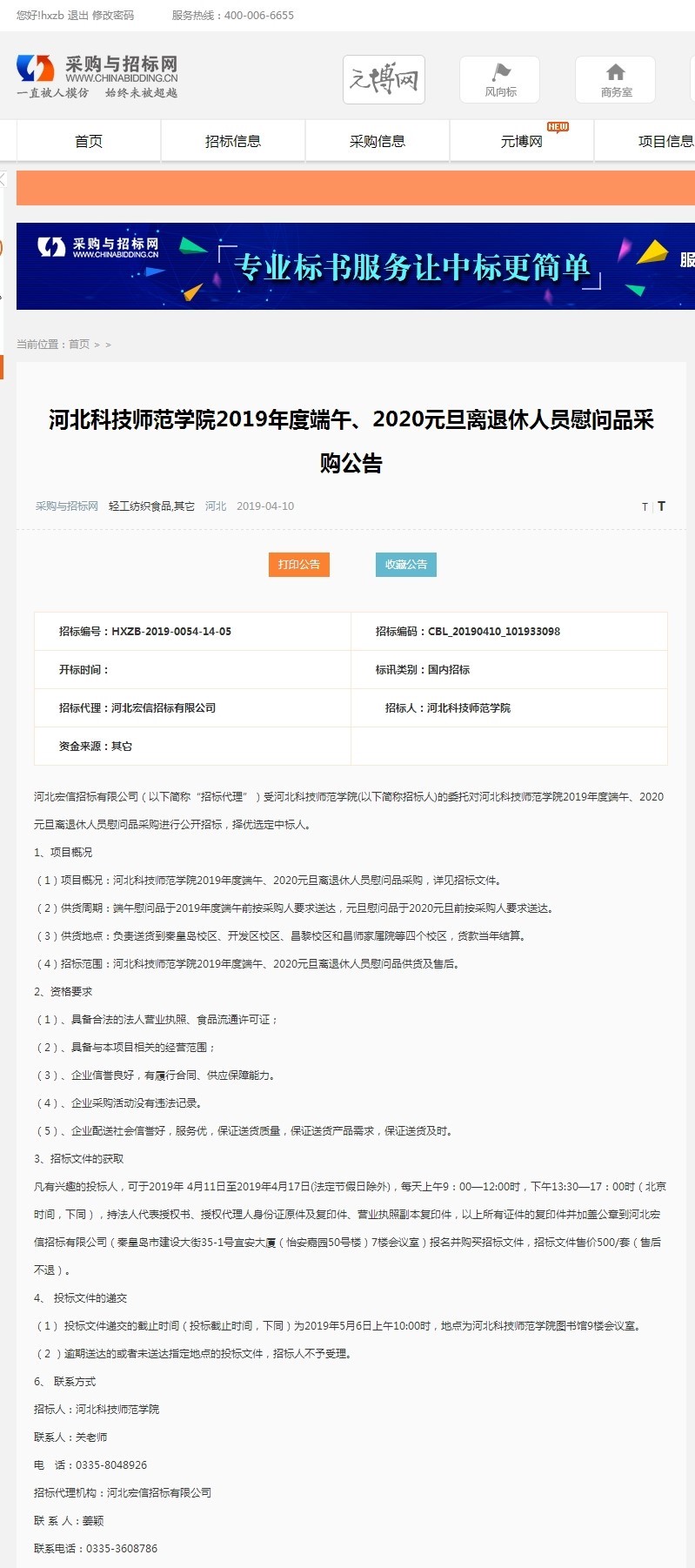Click the 招标代理机构：河北宏信招标有限公司 line
The image size is (695, 1568).
123,1493
